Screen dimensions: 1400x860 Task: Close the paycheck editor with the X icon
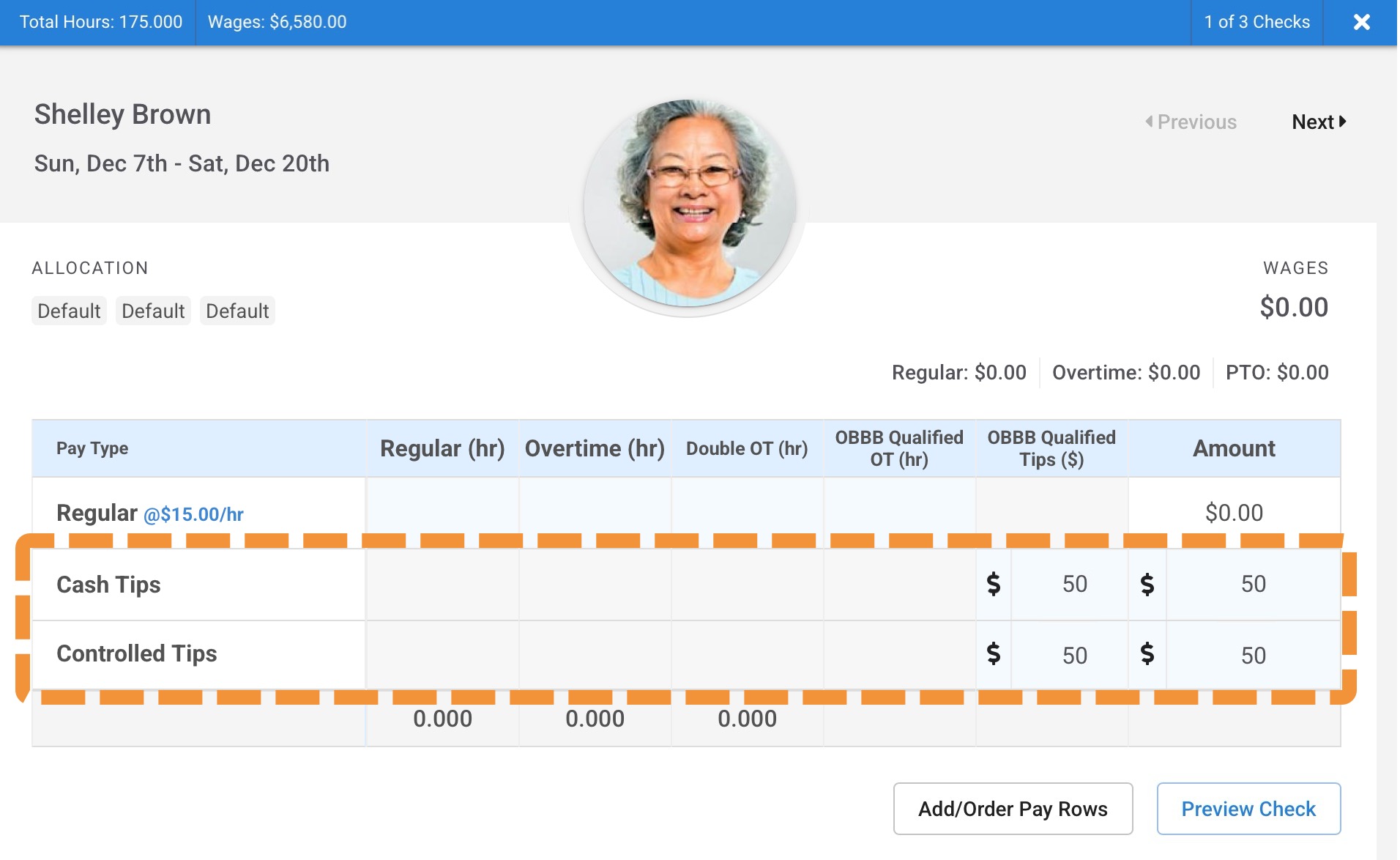click(x=1361, y=22)
